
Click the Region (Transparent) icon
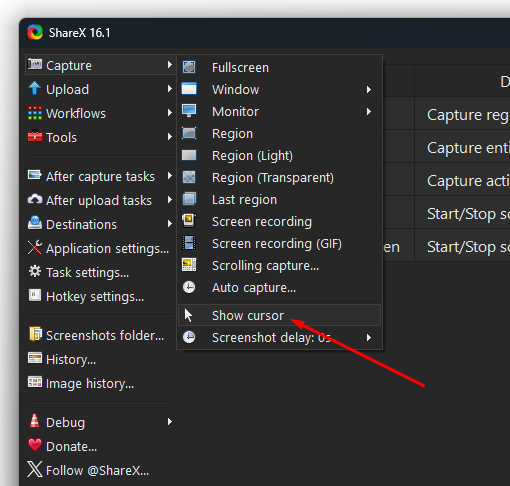click(189, 177)
